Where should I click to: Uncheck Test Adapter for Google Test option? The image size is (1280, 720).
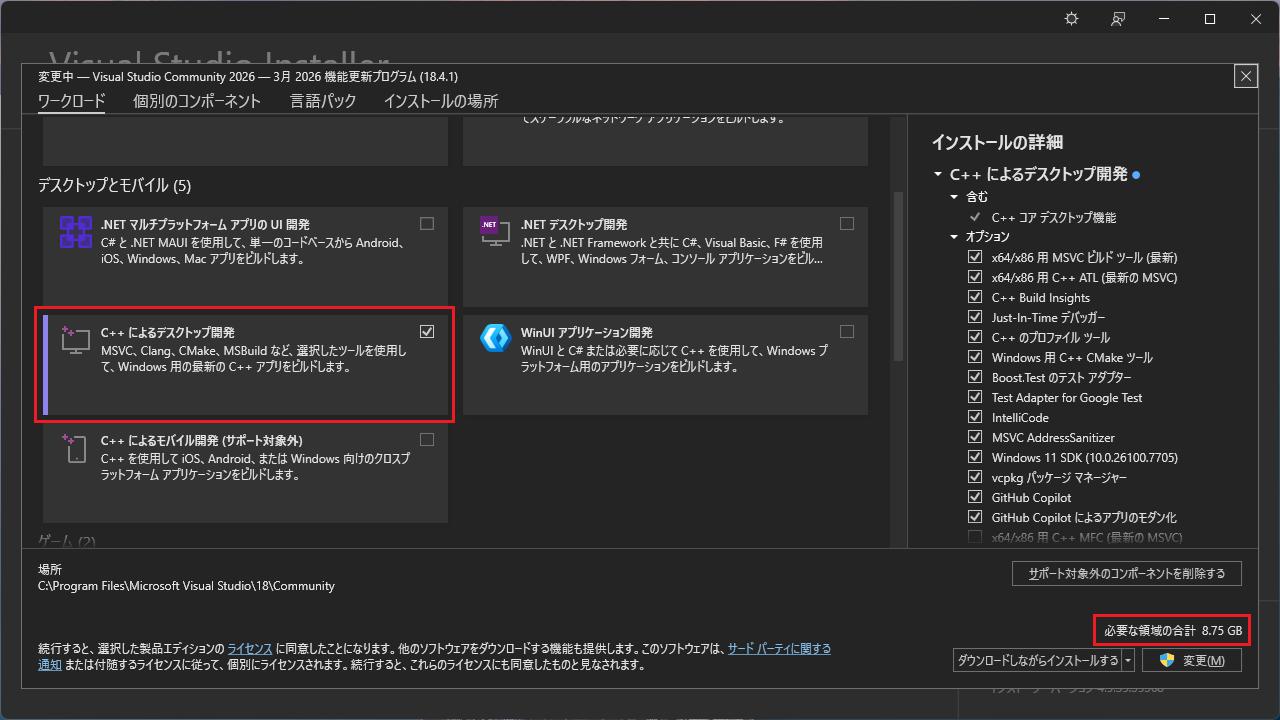[975, 397]
